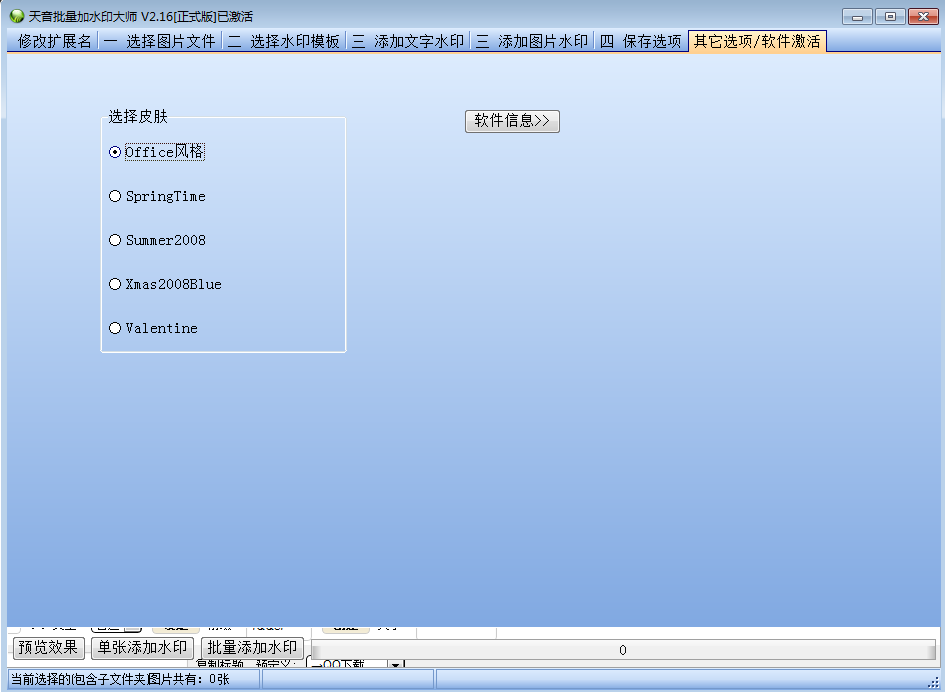Expand the partially hidden dropdown arrow at bottom
This screenshot has height=692, width=945.
[x=395, y=664]
